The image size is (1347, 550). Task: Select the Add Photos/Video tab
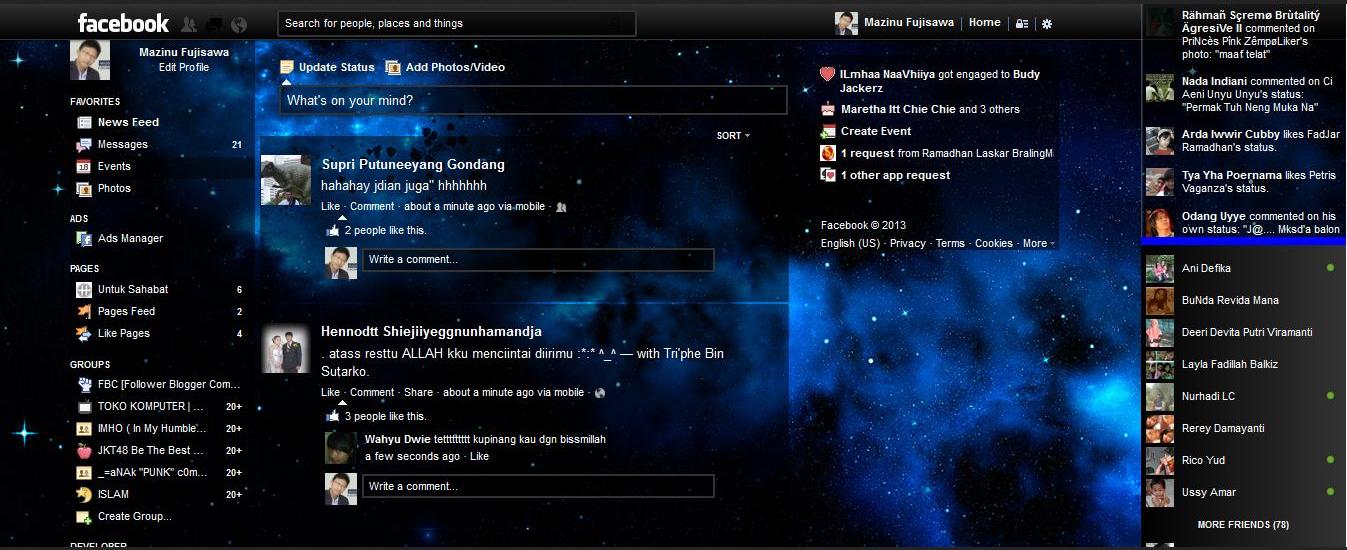pos(445,67)
